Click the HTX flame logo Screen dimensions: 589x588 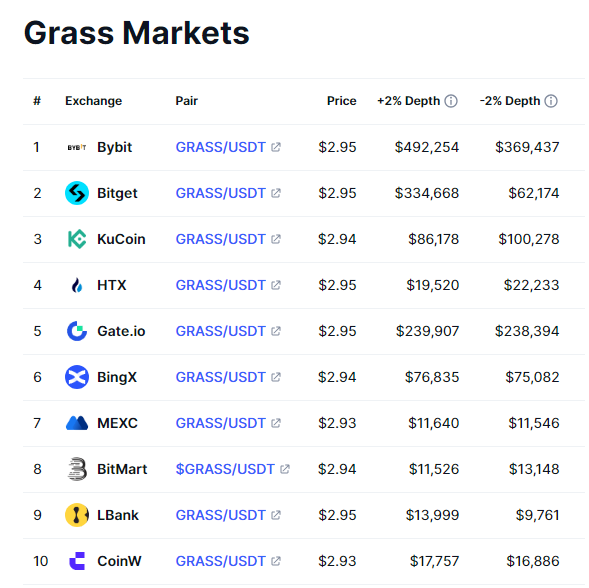click(77, 285)
